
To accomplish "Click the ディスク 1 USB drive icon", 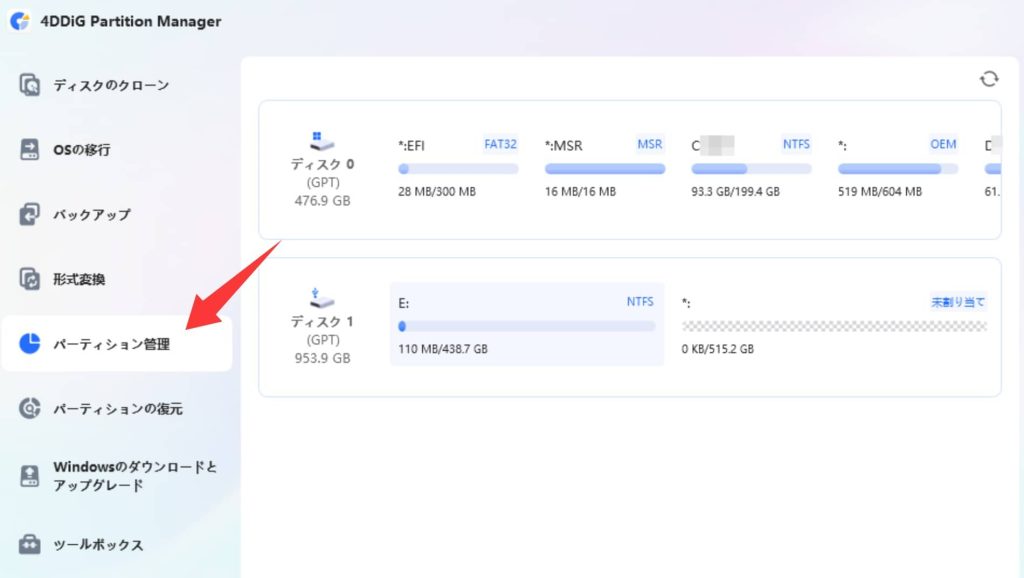I will pyautogui.click(x=321, y=298).
